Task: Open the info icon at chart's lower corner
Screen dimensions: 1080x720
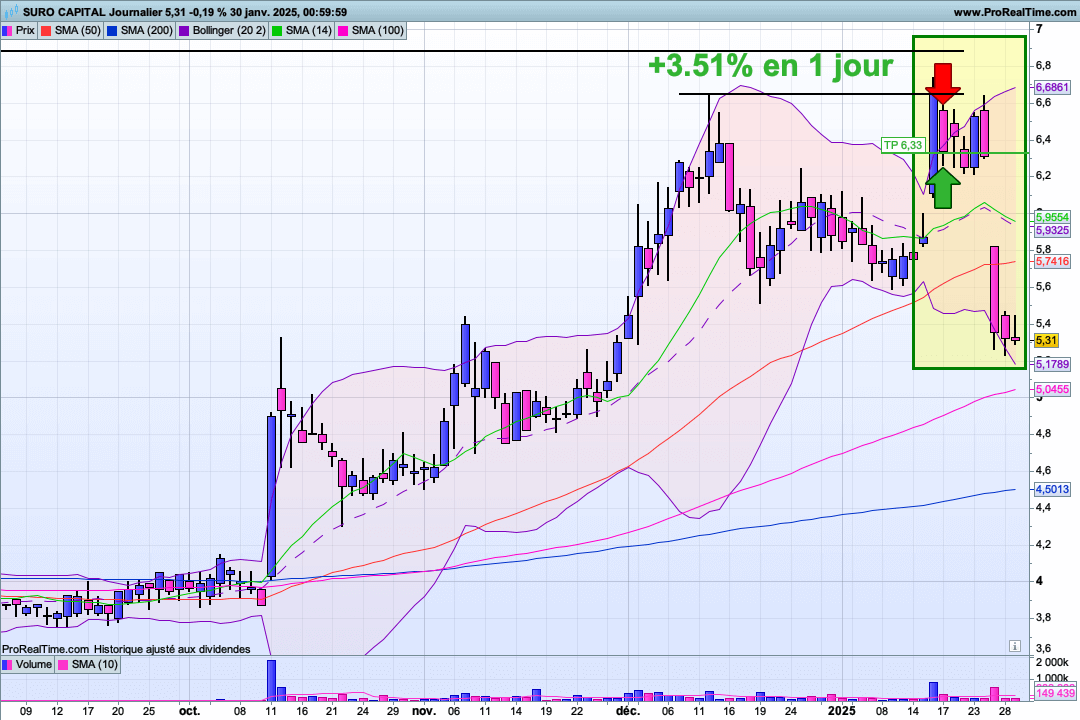Action: point(1015,646)
